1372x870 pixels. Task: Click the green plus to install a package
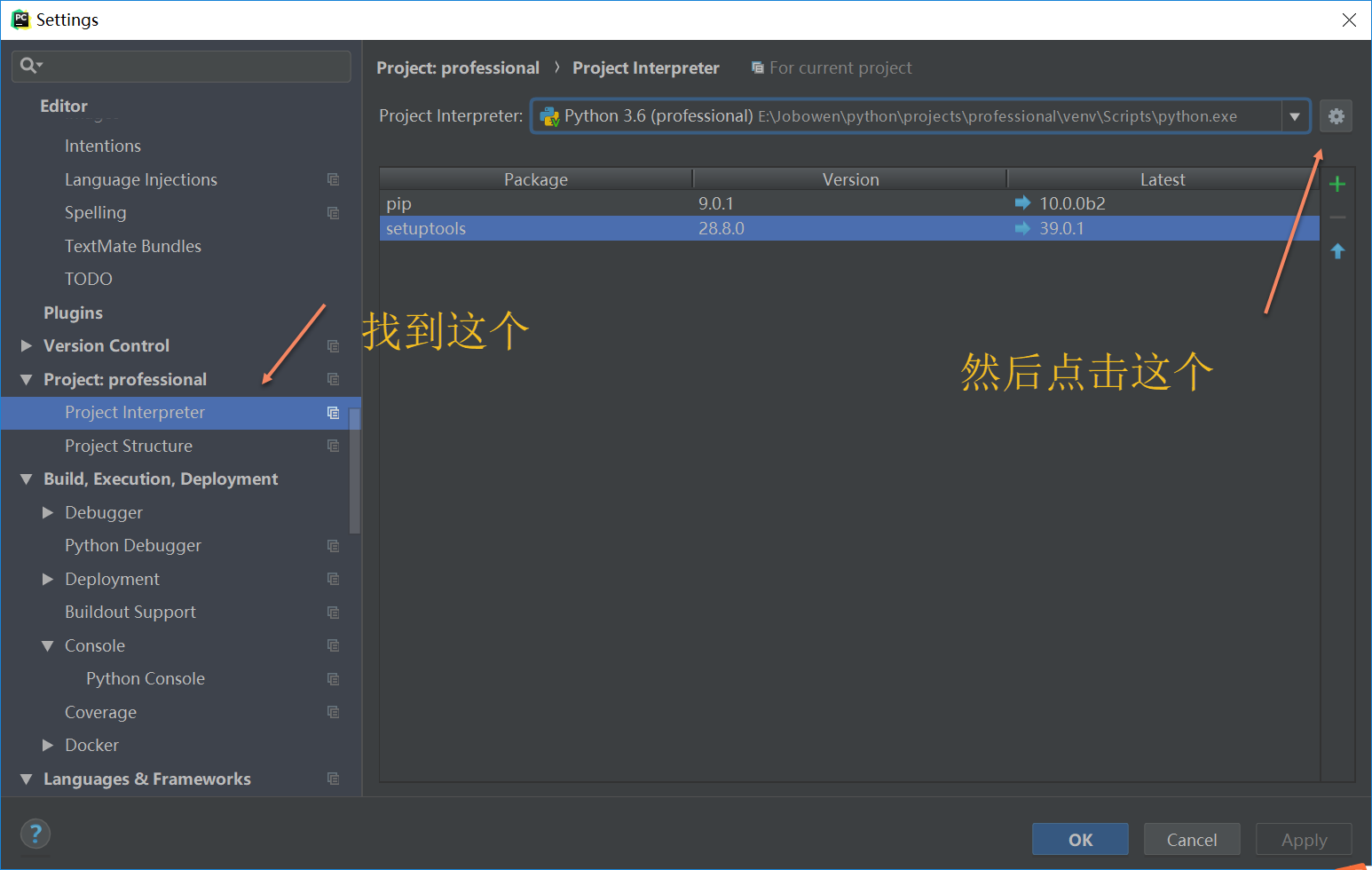(1337, 185)
